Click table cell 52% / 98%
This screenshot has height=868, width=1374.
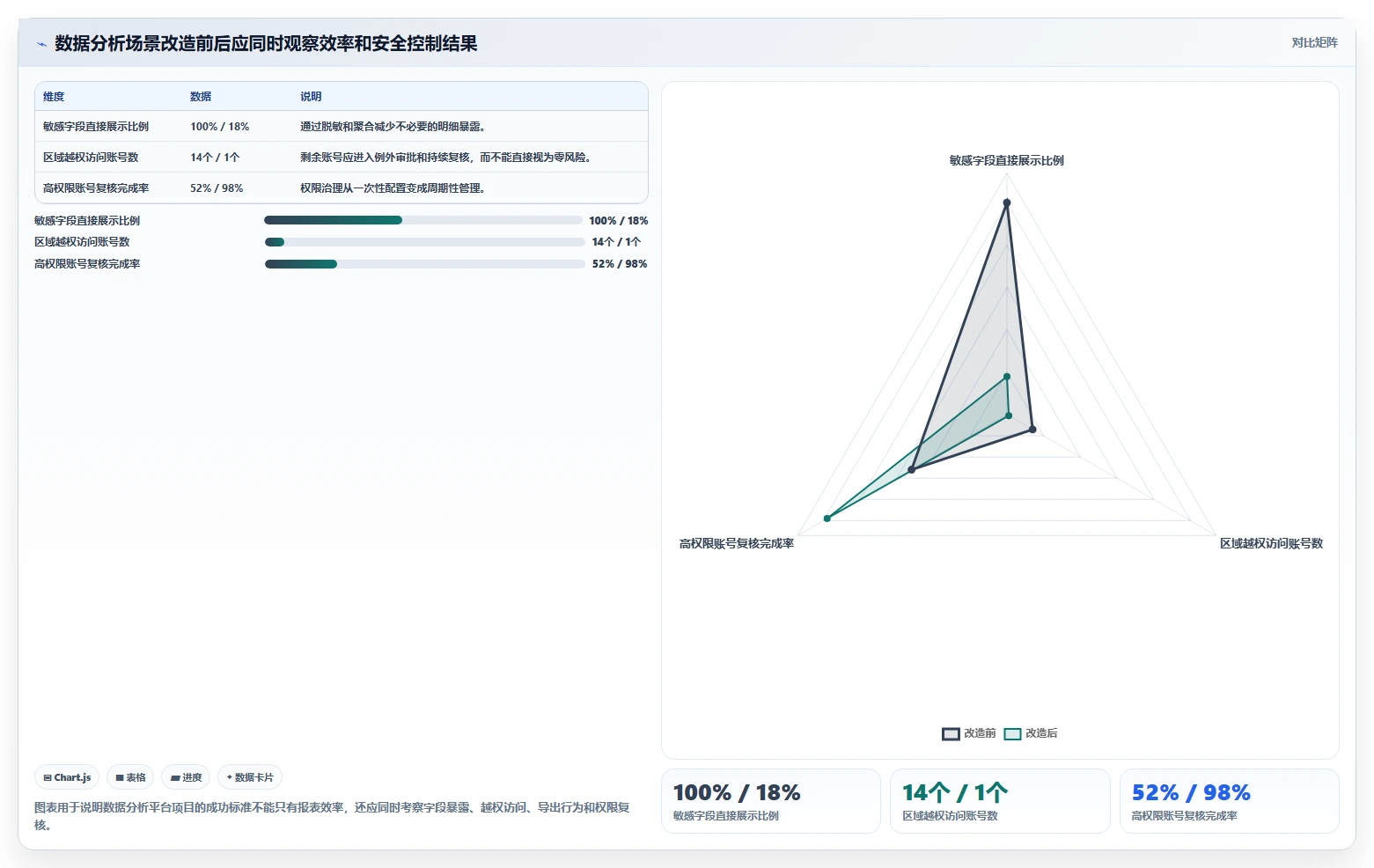tap(217, 188)
